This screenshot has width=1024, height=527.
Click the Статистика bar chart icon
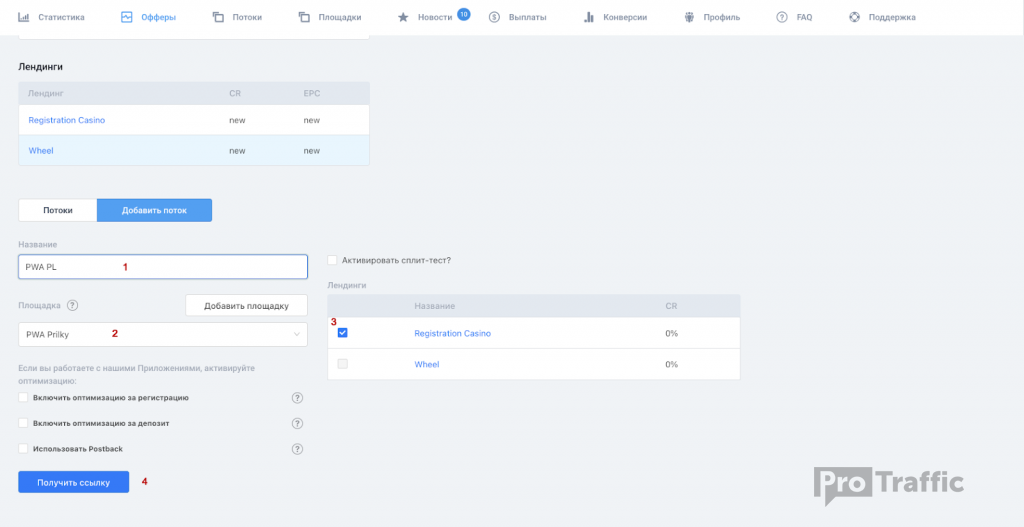[x=24, y=17]
